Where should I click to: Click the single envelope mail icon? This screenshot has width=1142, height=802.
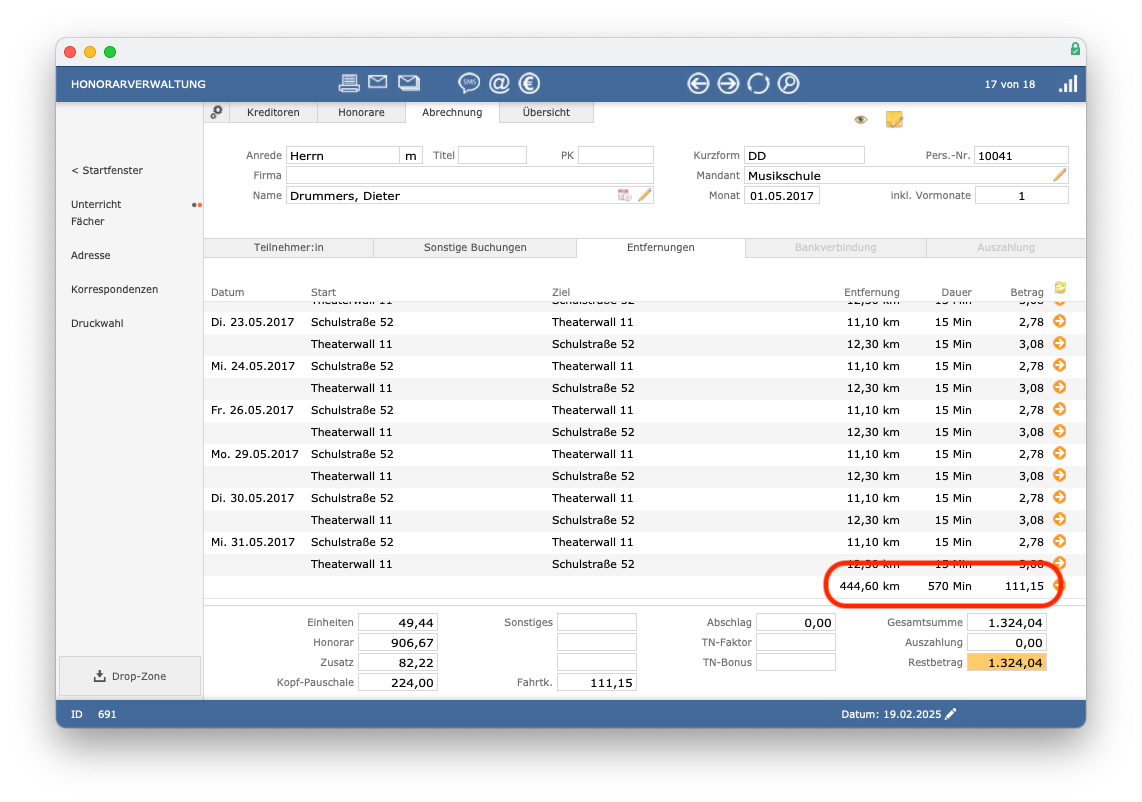[378, 82]
